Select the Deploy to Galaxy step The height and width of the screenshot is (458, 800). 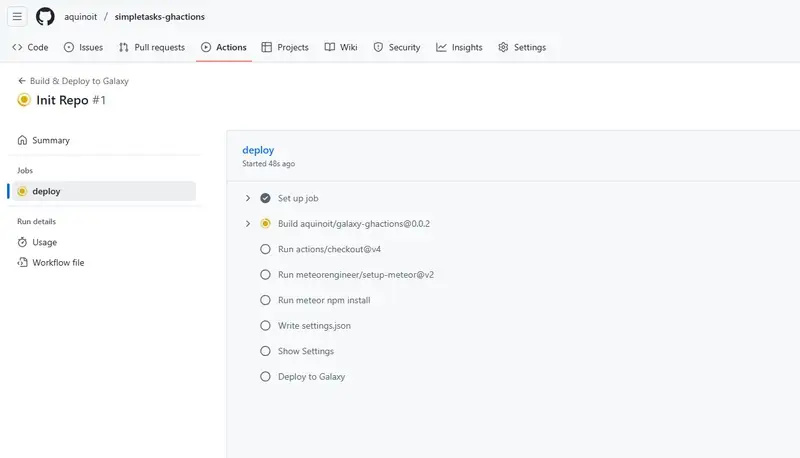311,376
